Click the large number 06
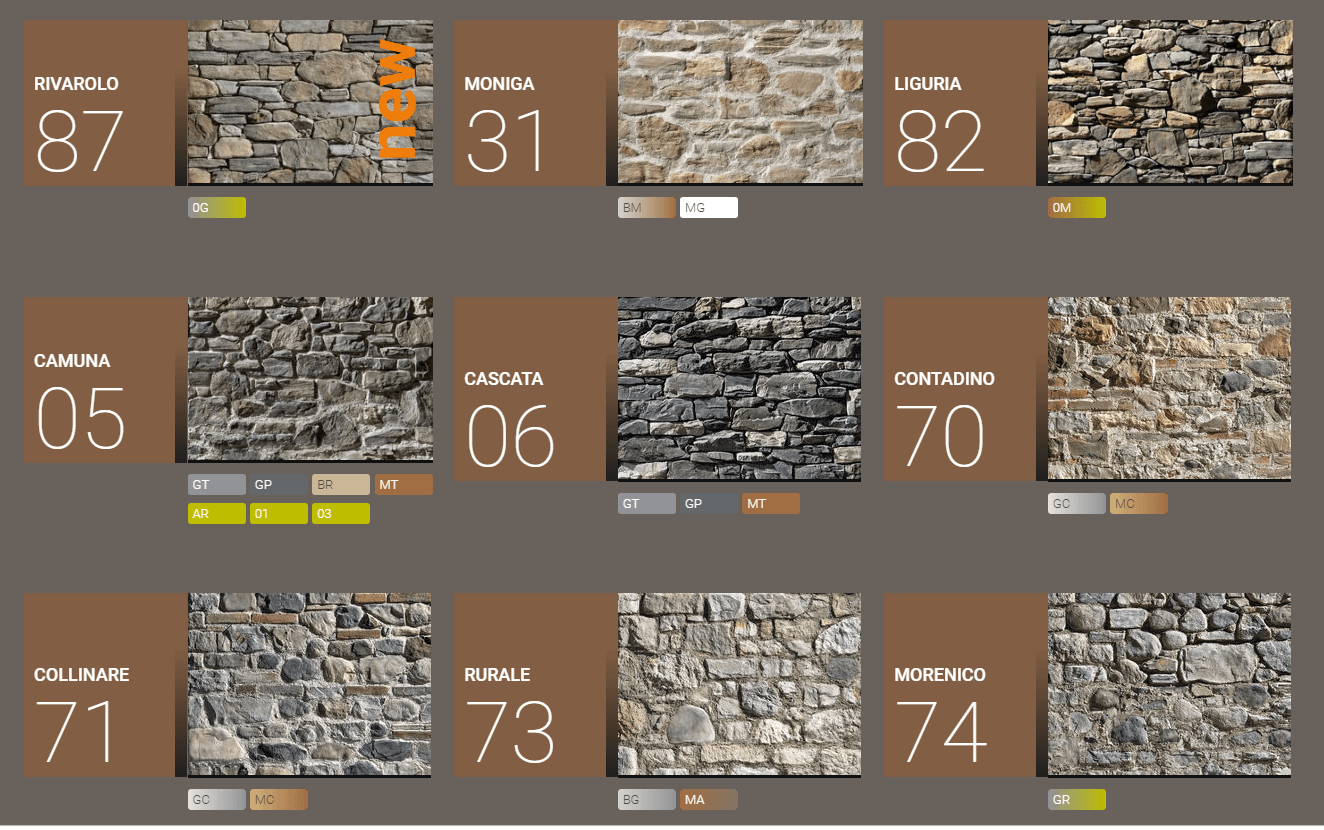 511,437
